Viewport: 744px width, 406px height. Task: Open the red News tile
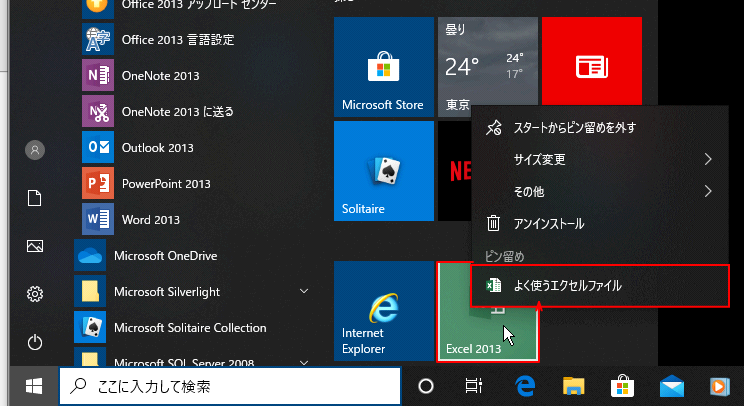[x=592, y=62]
